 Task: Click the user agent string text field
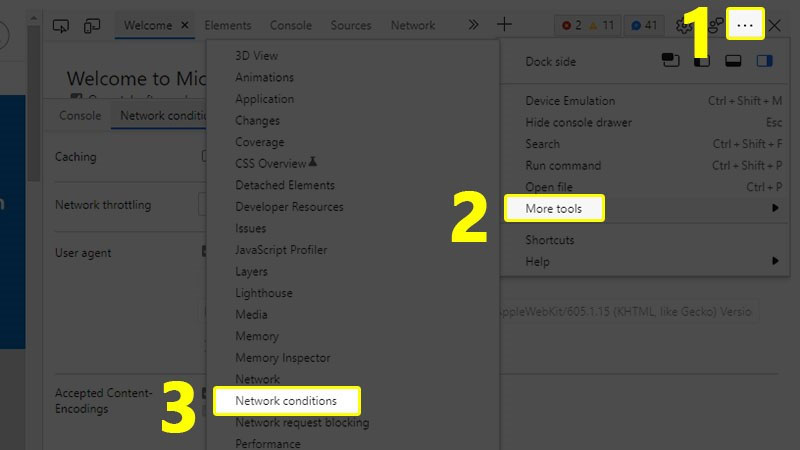pyautogui.click(x=625, y=312)
